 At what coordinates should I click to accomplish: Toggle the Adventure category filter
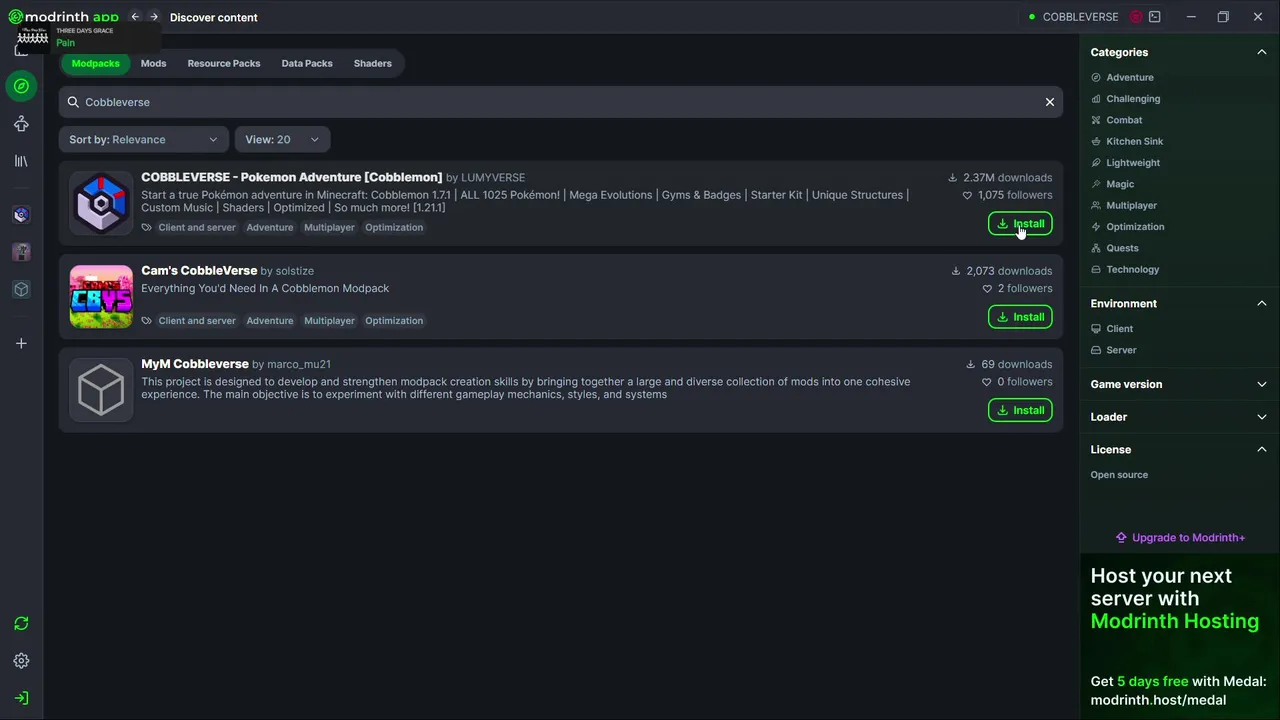1129,77
